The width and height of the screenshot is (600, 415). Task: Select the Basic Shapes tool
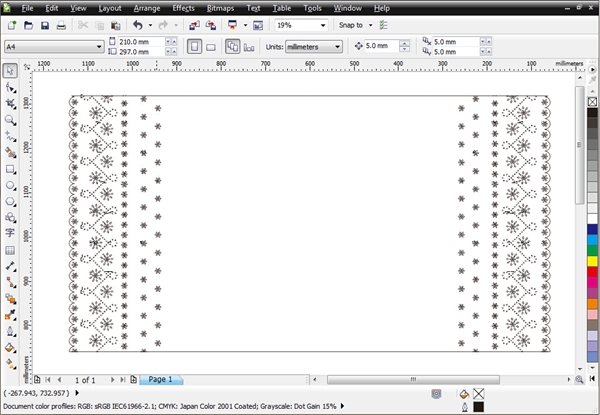[x=10, y=218]
